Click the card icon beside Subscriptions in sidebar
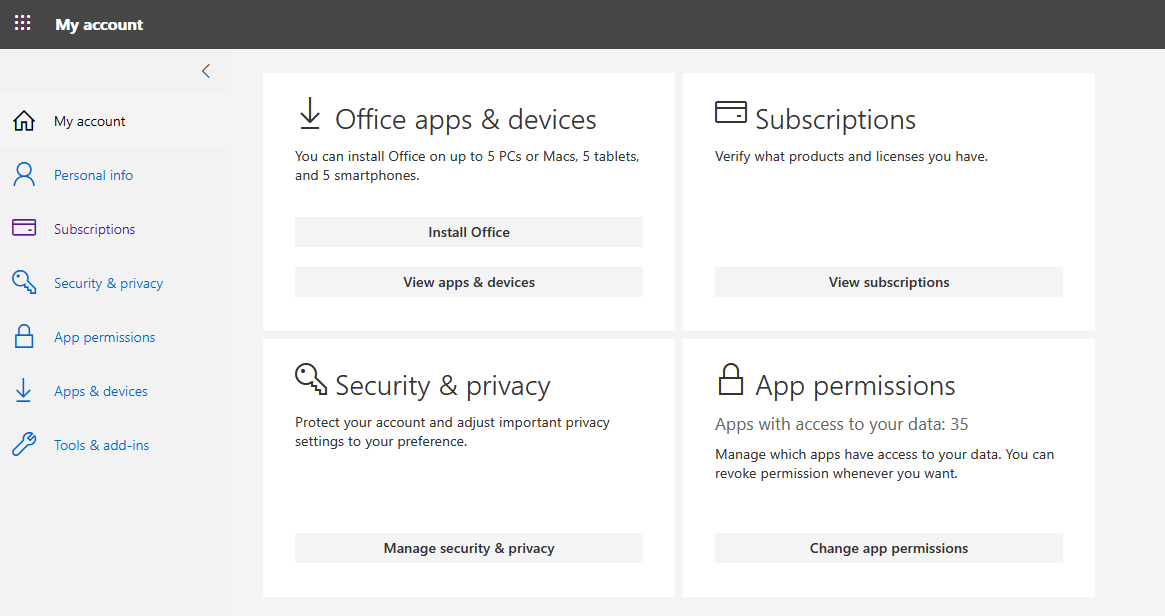 pos(24,228)
